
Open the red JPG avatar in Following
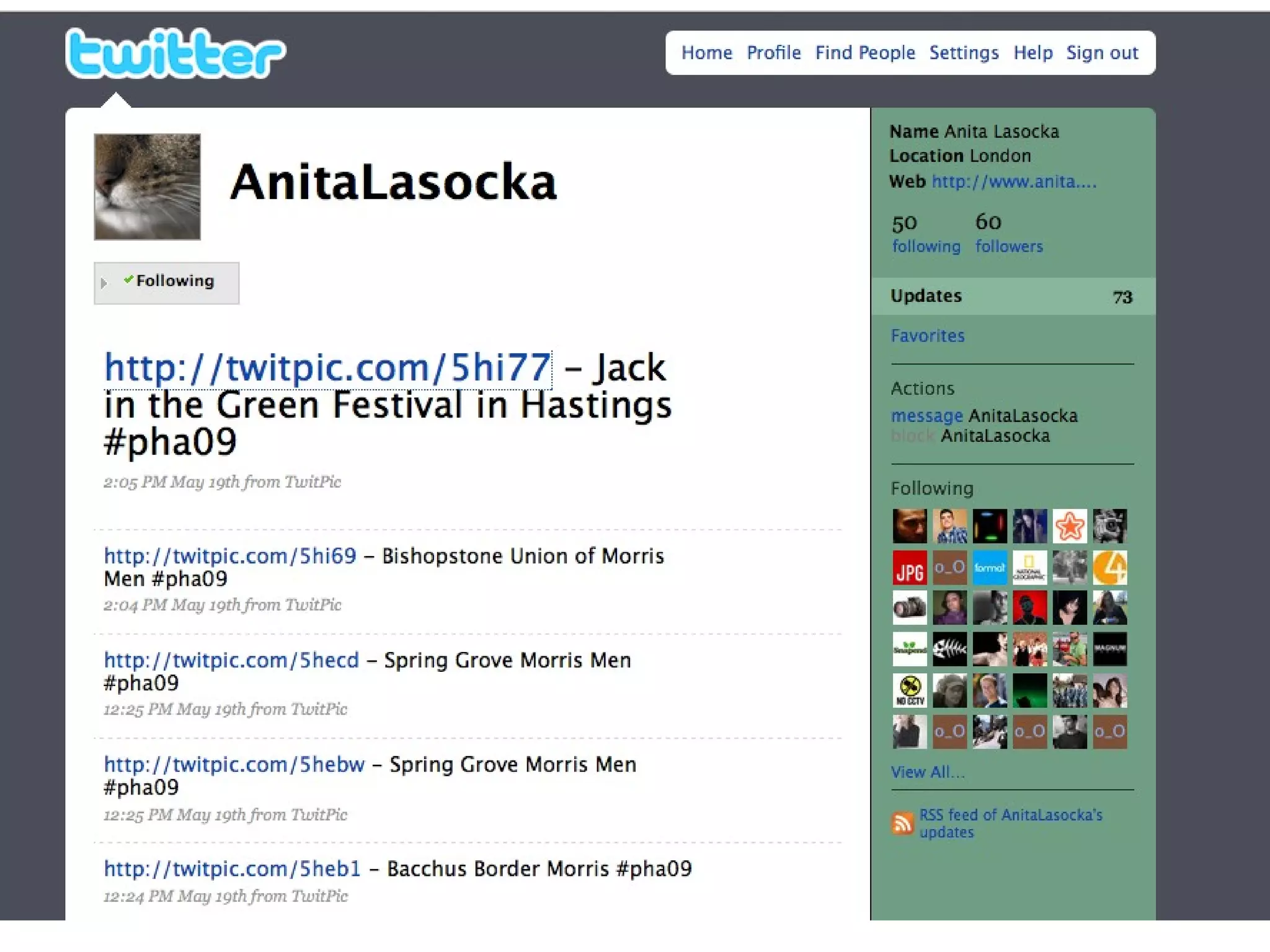[909, 568]
